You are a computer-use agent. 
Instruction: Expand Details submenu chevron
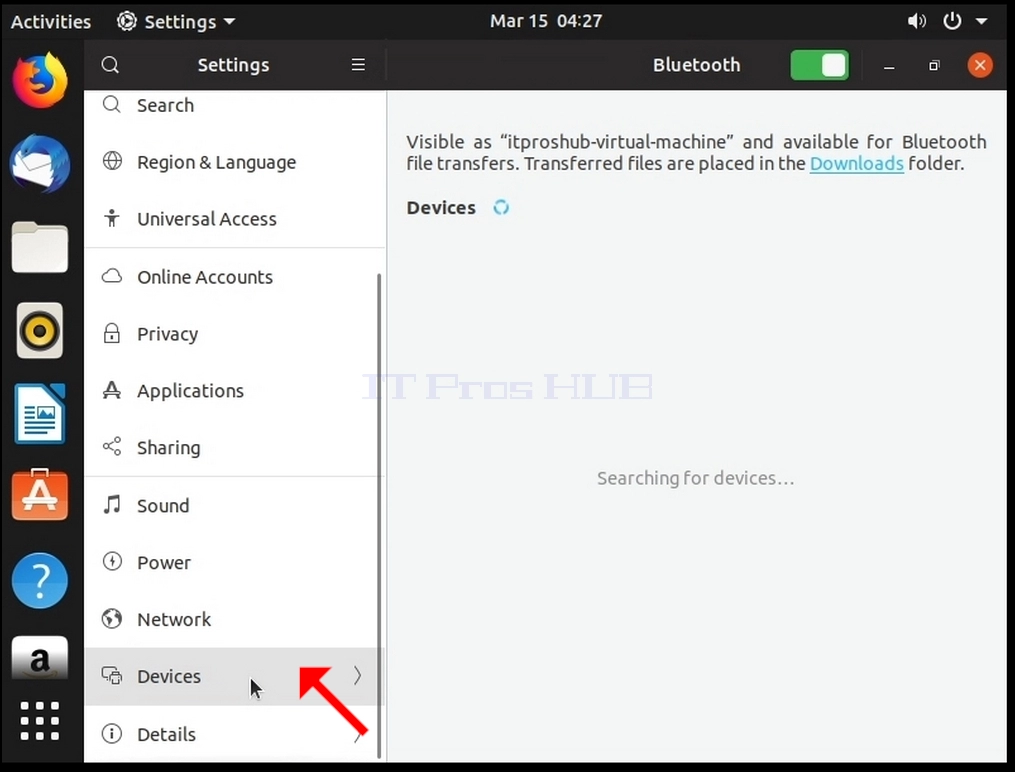tap(357, 736)
